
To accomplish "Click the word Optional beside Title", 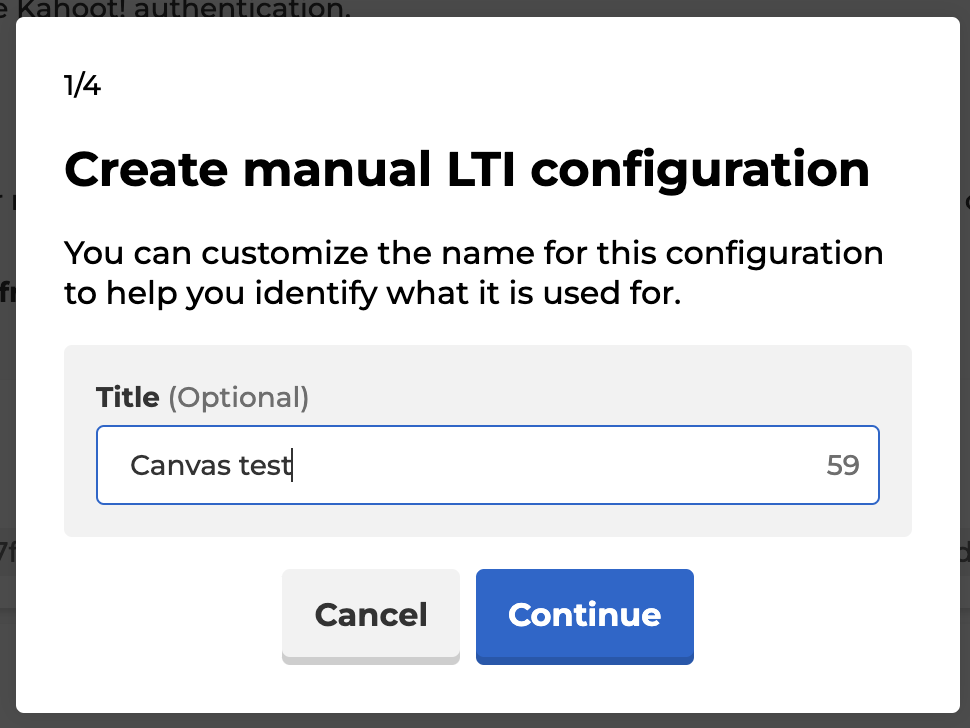I will point(240,397).
